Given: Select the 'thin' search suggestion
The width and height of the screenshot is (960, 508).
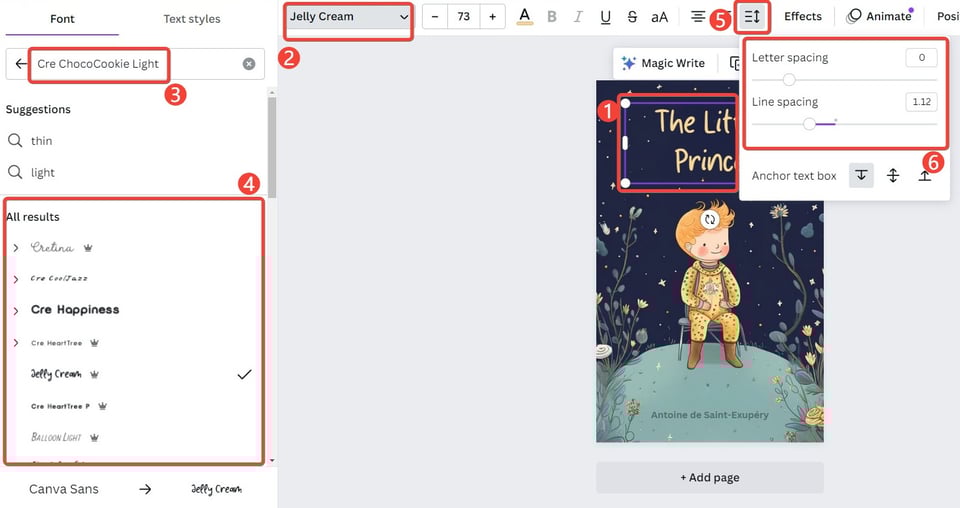Looking at the screenshot, I should pyautogui.click(x=42, y=141).
